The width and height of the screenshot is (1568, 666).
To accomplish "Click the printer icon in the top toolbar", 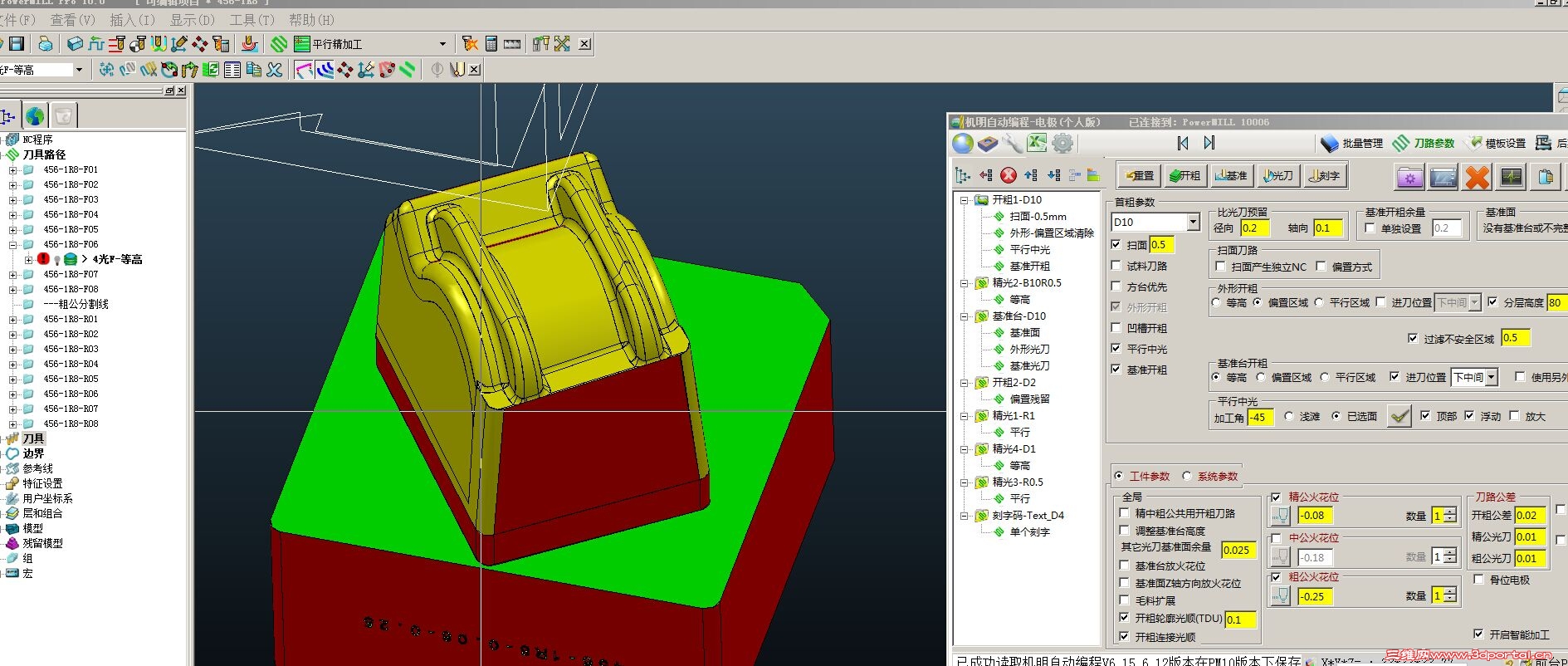I will (46, 43).
